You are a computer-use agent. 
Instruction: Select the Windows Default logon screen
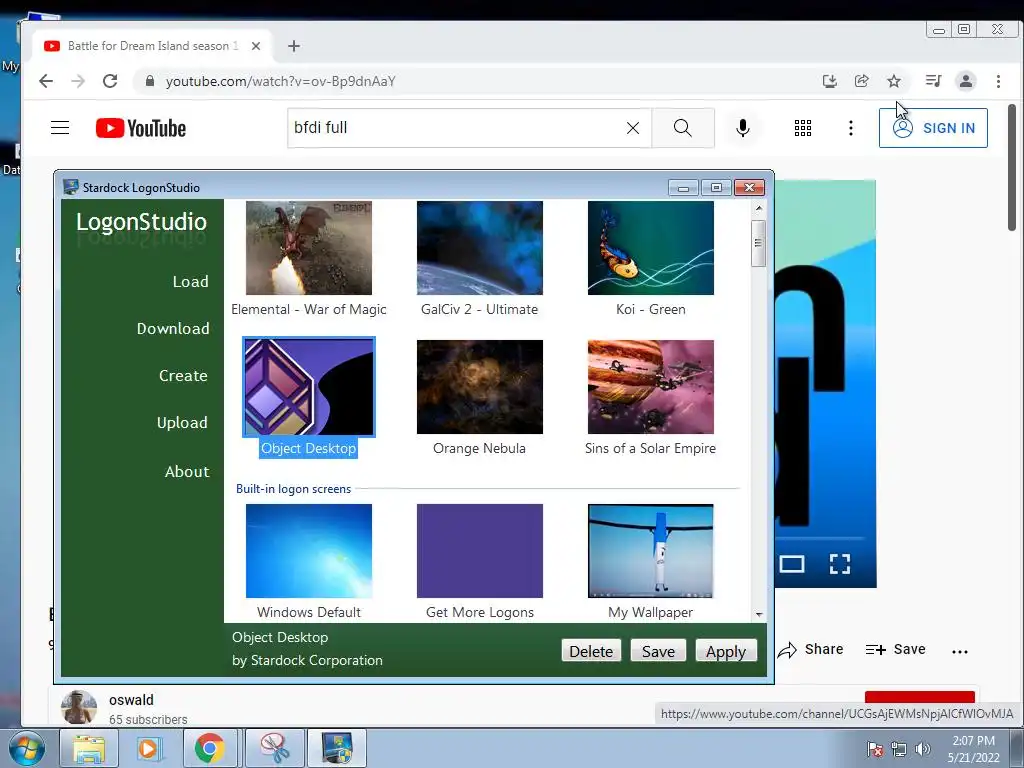(x=309, y=551)
